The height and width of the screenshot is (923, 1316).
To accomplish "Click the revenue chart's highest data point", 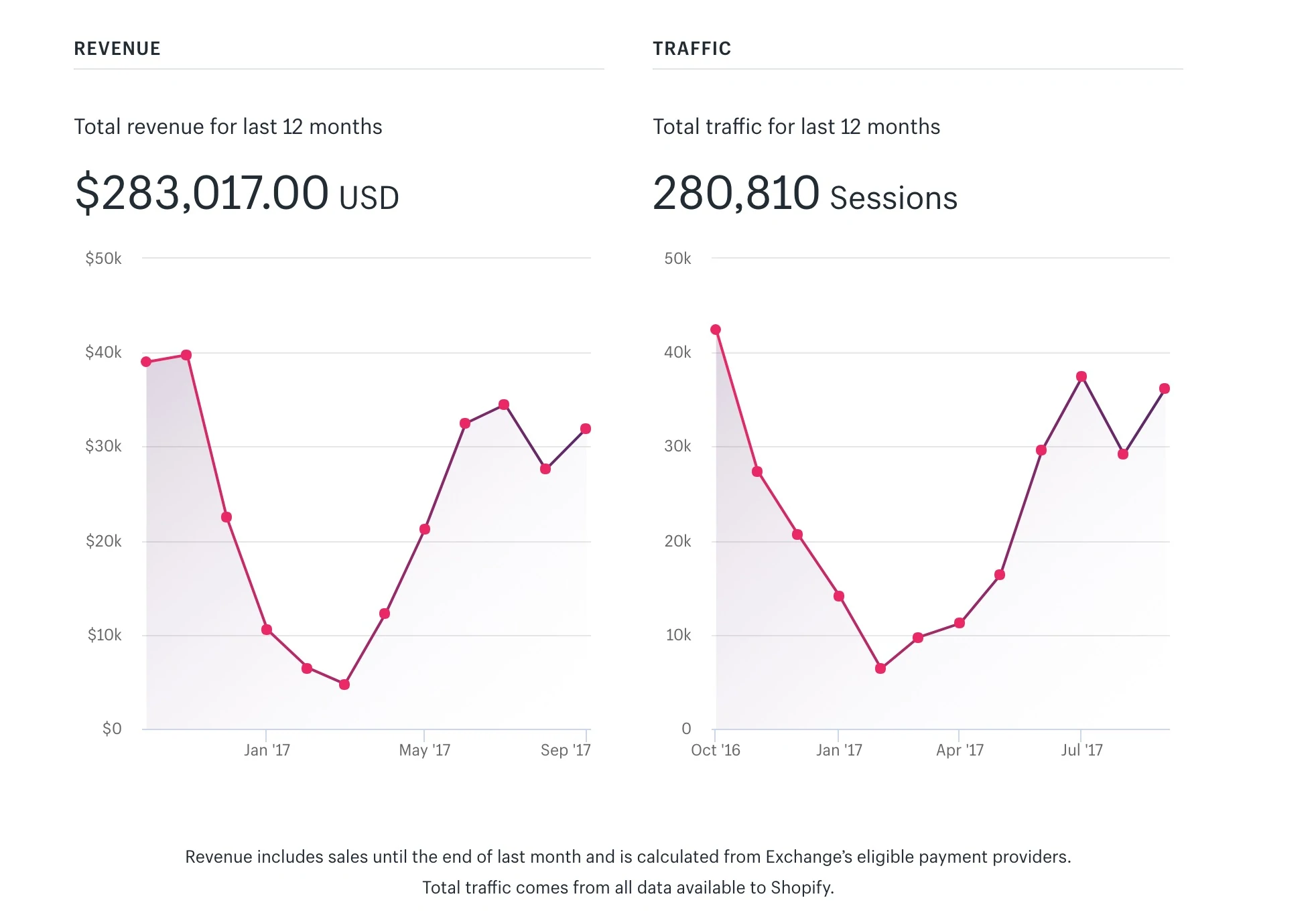I will click(x=186, y=355).
